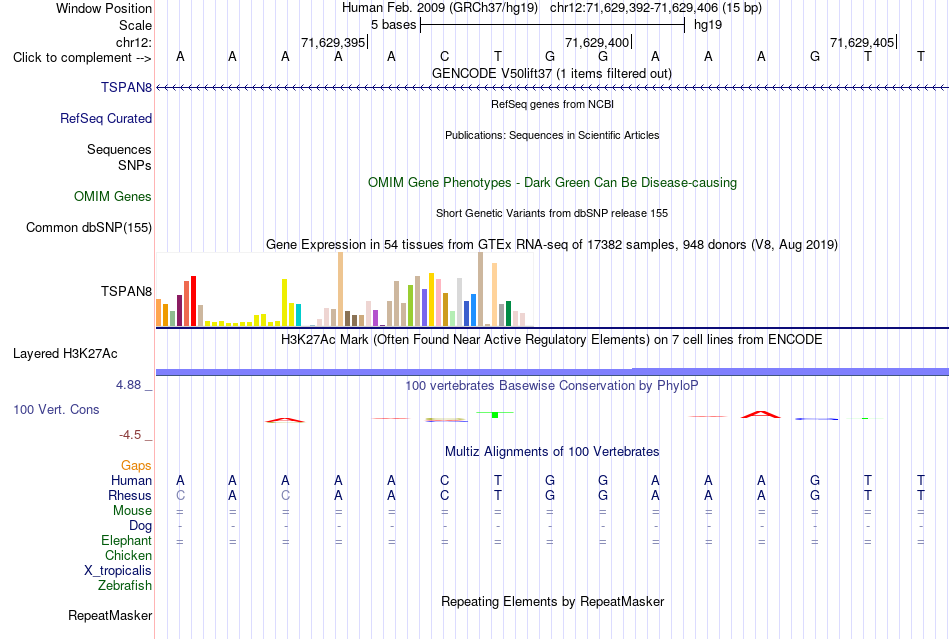
Task: Click the SNPs label under Sequences
Action: 135,165
